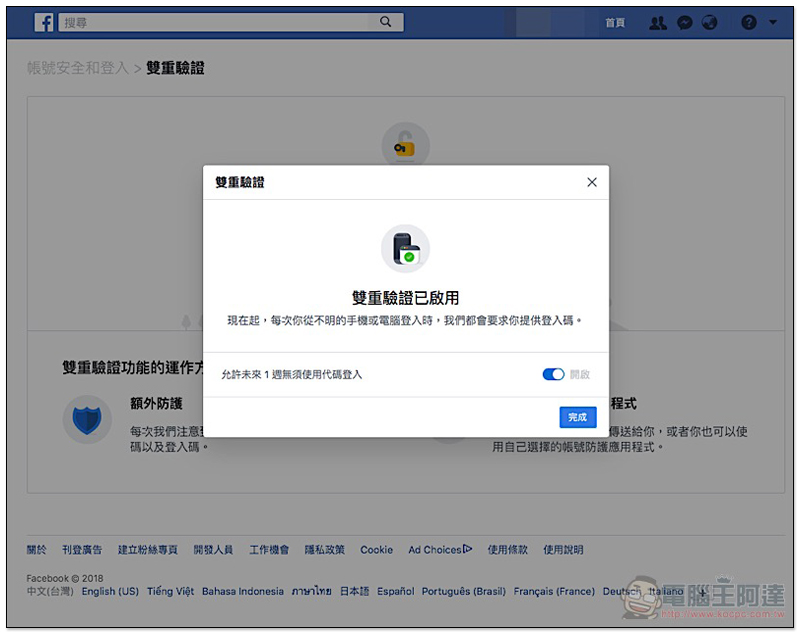The image size is (800, 635).
Task: Open the Cookie footer link
Action: (377, 550)
